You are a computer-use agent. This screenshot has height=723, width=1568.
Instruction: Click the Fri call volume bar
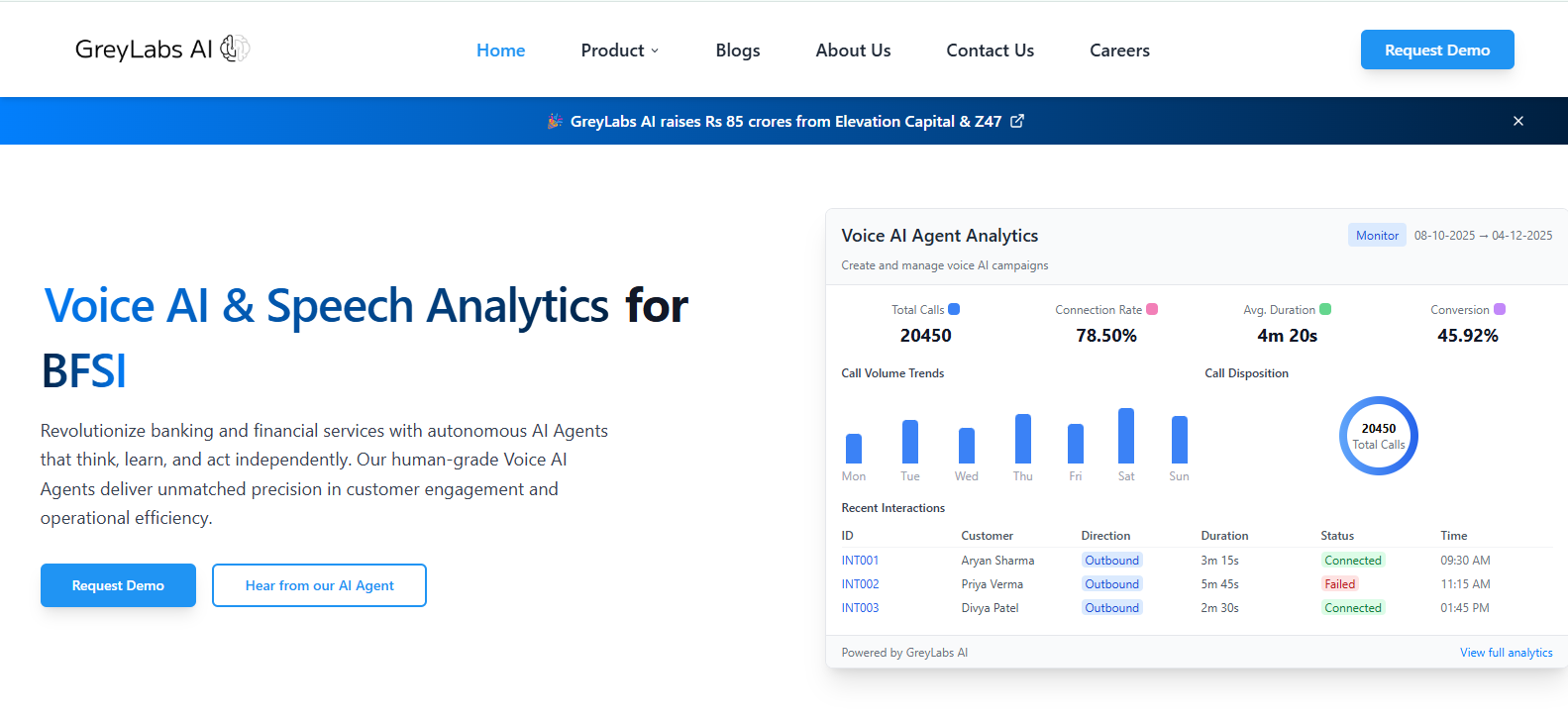coord(1076,444)
